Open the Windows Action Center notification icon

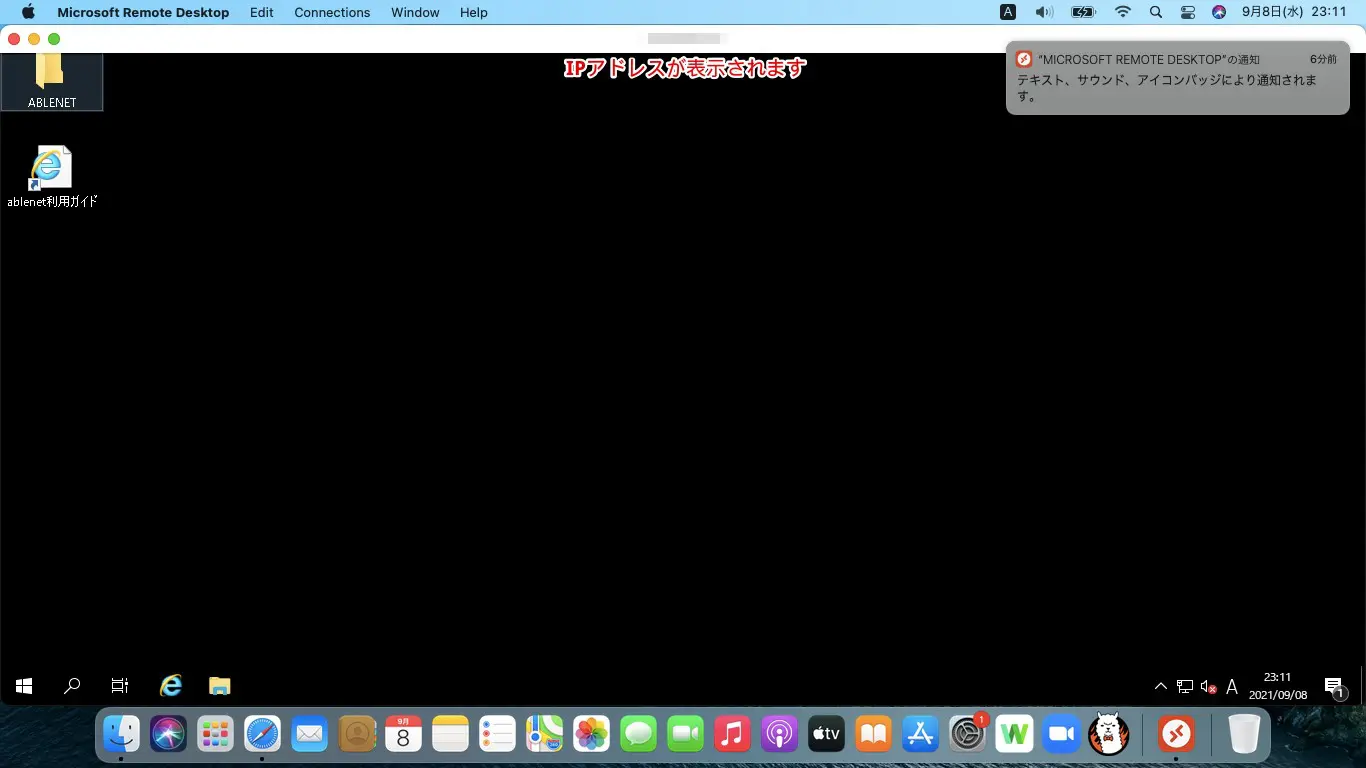pos(1334,686)
